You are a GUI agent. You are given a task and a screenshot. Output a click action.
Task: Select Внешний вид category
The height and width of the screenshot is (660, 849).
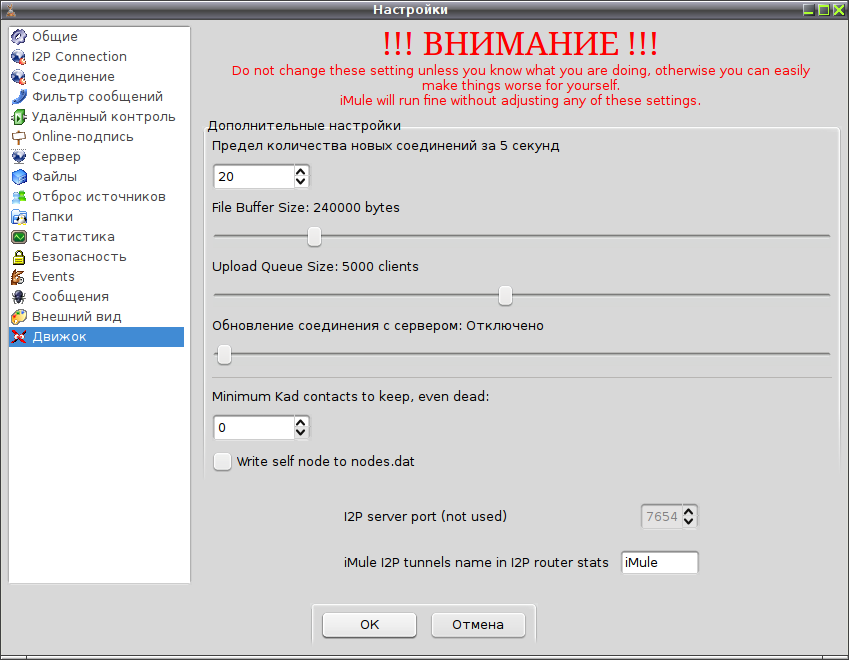pos(96,317)
